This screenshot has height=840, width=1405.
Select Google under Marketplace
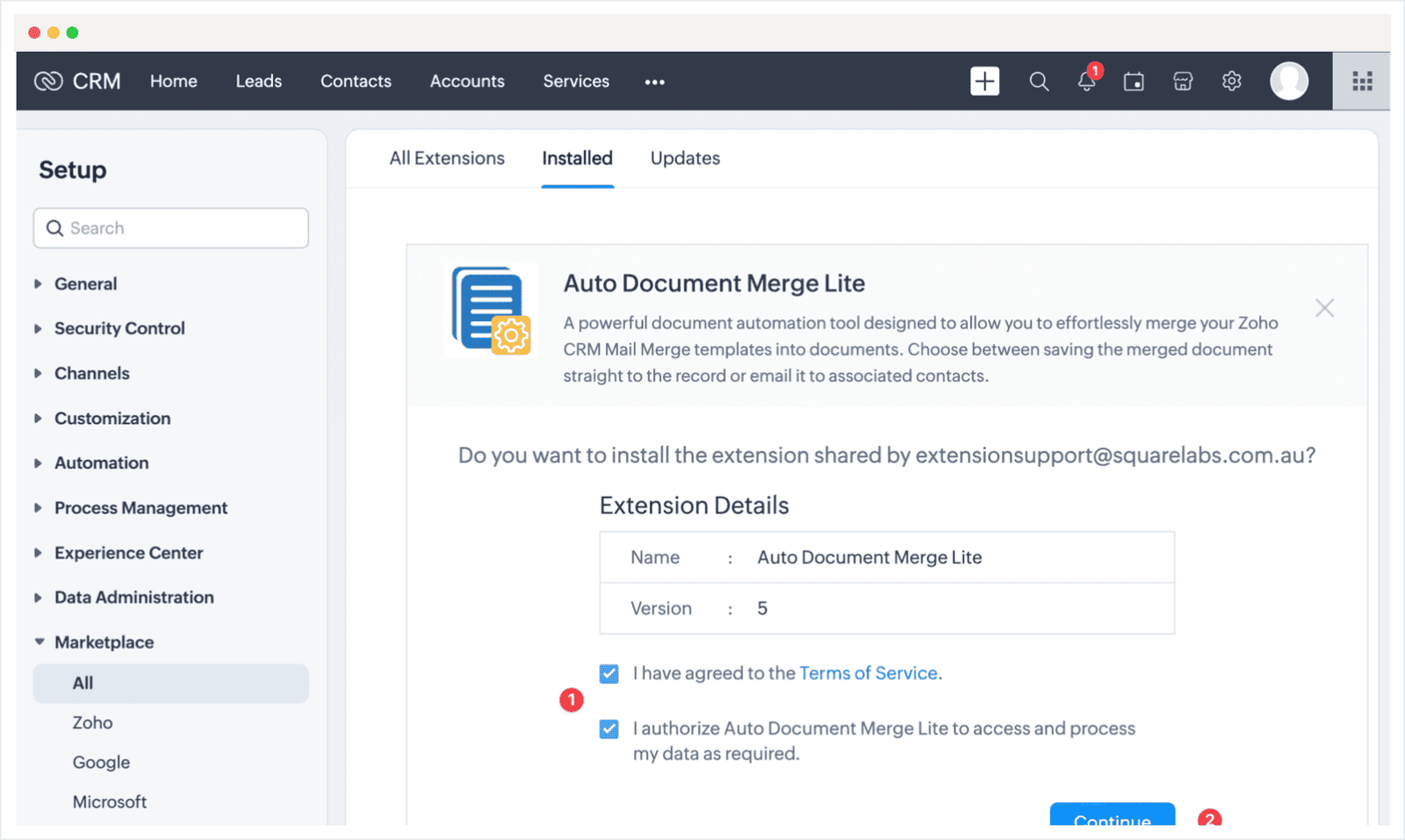tap(101, 762)
